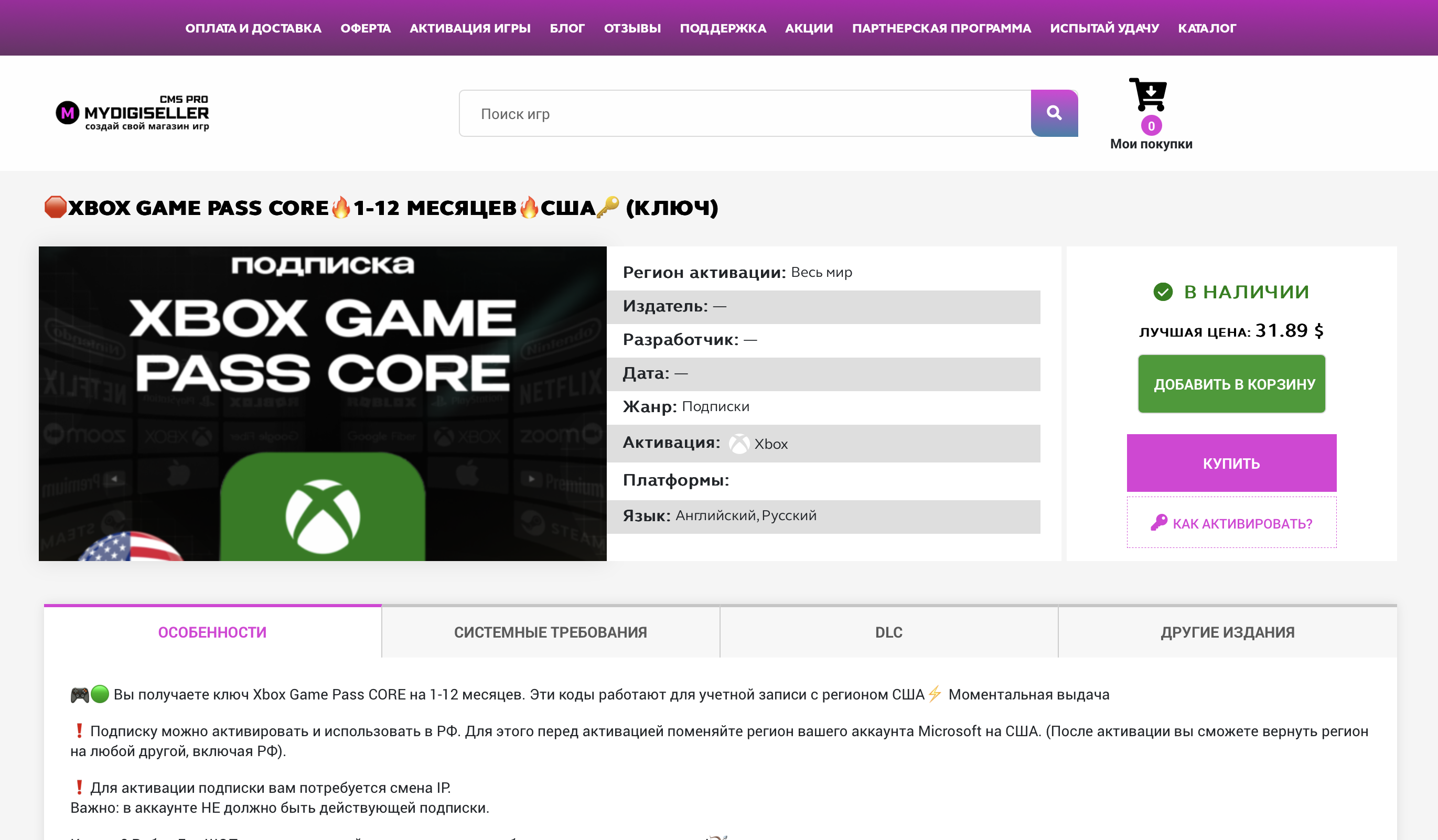Click the Издатель row
Viewport: 1438px width, 840px height.
tap(823, 307)
